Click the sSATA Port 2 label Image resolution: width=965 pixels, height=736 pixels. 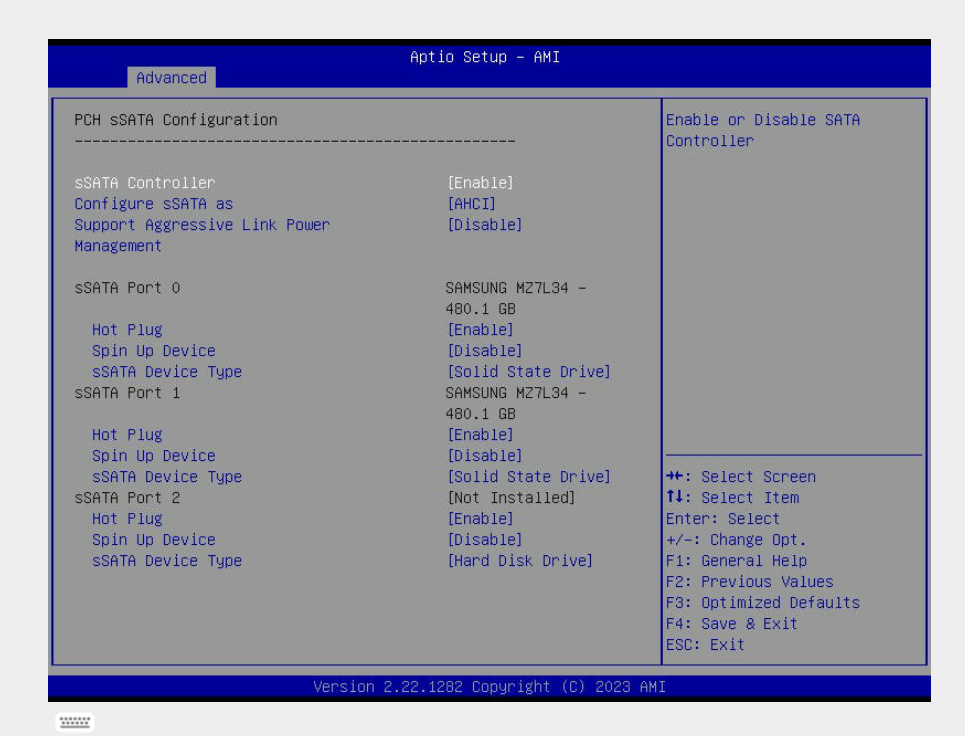127,498
